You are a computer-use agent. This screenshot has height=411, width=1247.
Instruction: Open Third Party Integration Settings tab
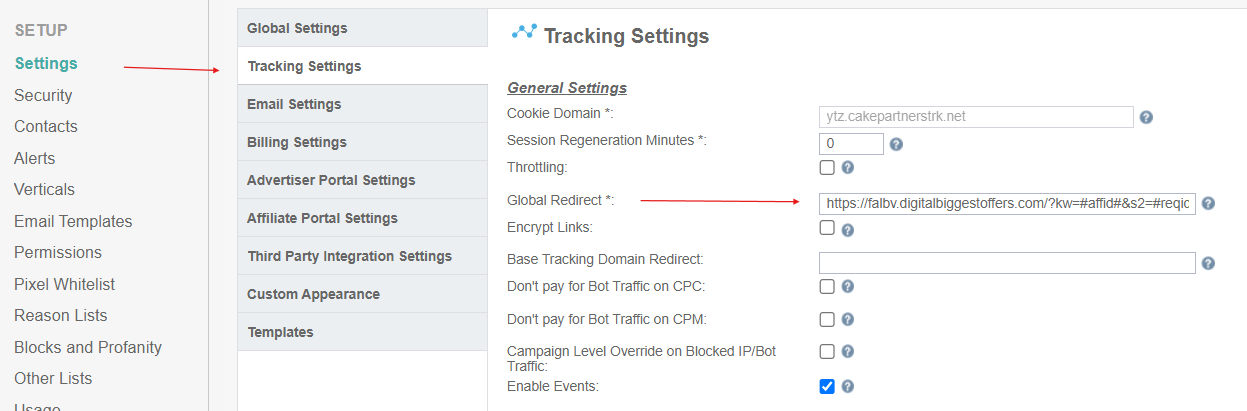point(349,256)
